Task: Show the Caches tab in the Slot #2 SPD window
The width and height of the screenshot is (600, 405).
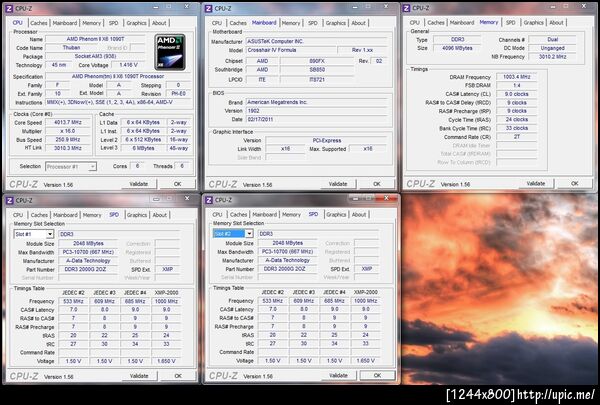Action: tap(238, 215)
